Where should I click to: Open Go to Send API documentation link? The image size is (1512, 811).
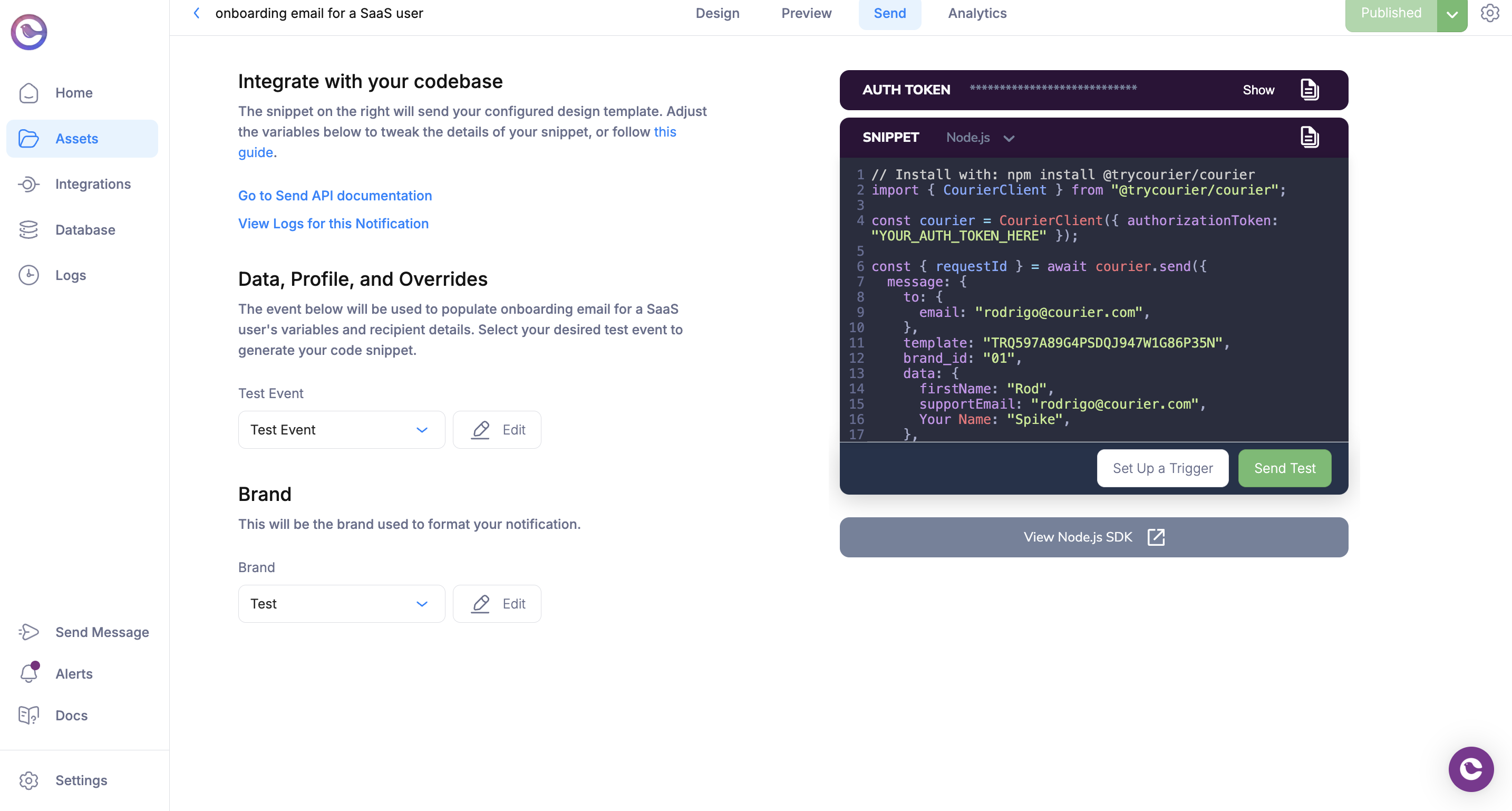(x=335, y=195)
